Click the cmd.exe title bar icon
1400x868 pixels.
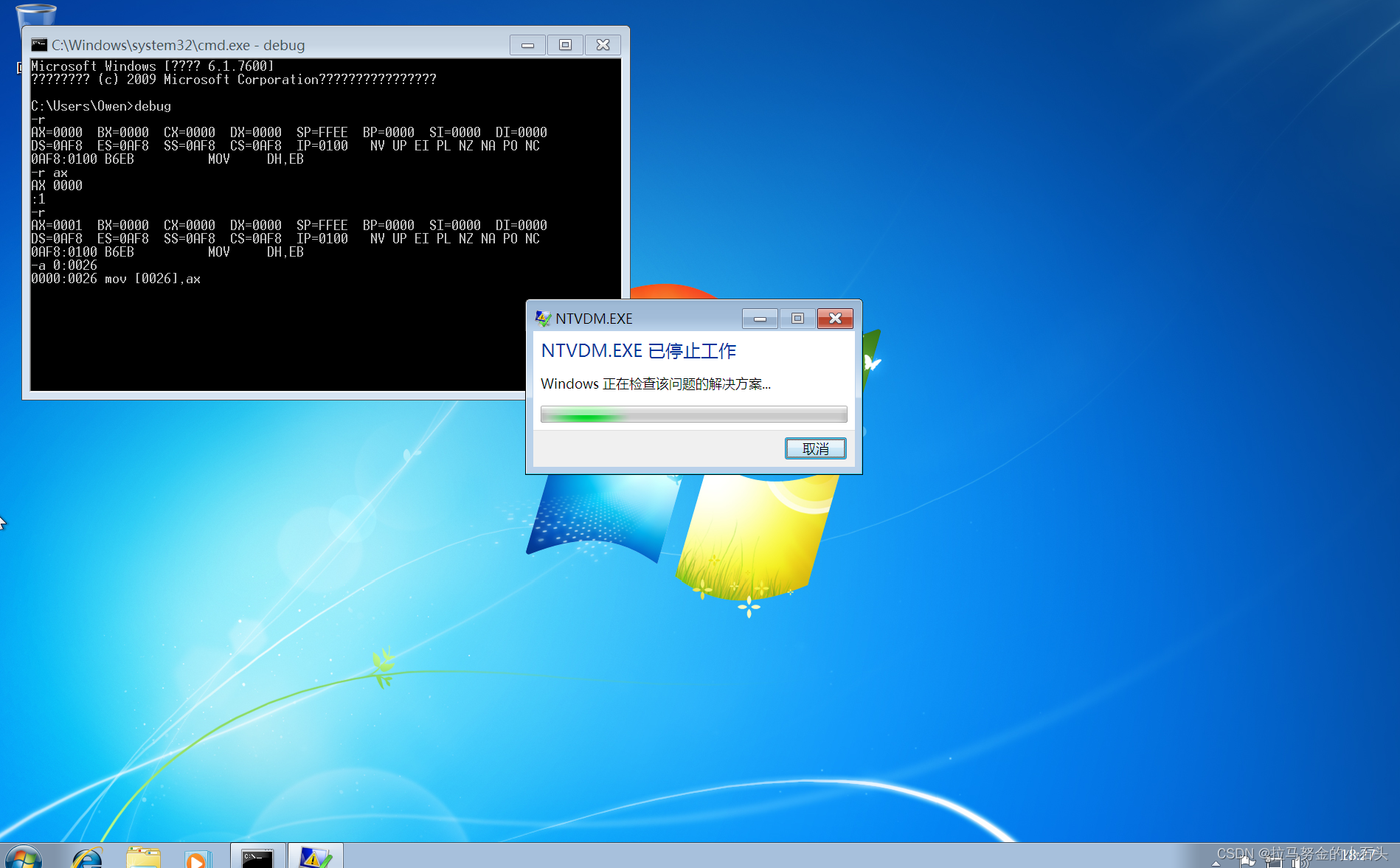click(x=39, y=45)
